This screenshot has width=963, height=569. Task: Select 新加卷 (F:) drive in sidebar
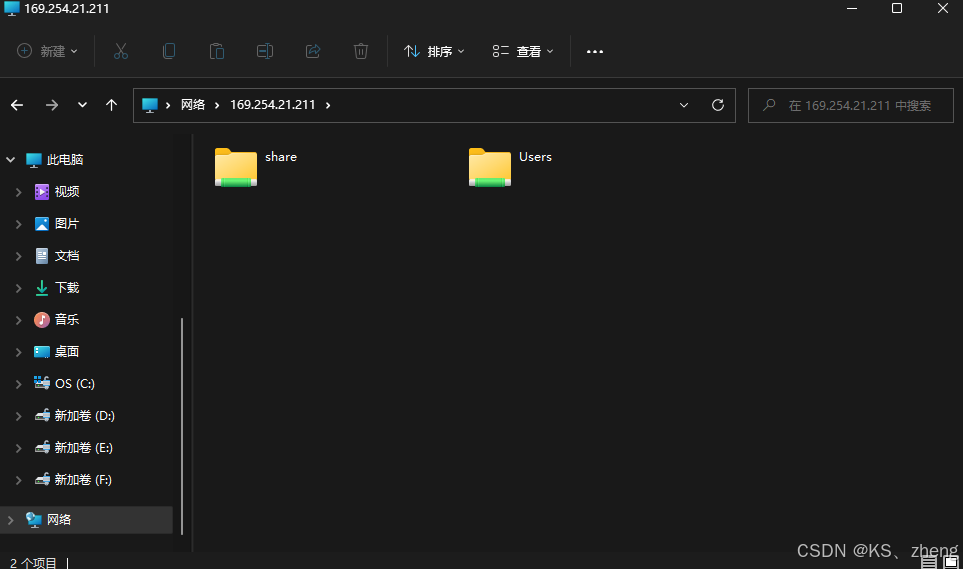[82, 480]
